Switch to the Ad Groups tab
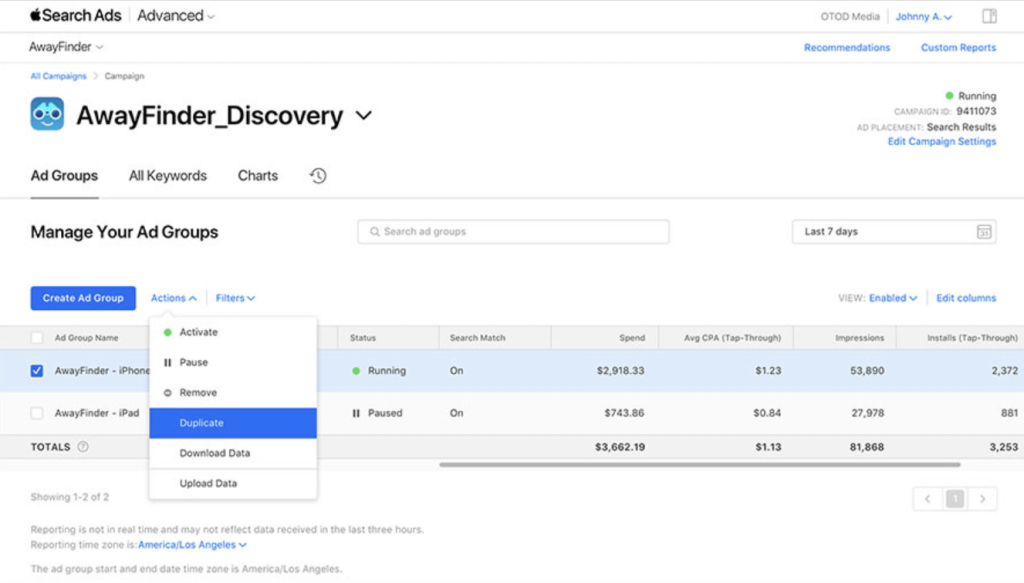Image resolution: width=1024 pixels, height=583 pixels. point(64,176)
